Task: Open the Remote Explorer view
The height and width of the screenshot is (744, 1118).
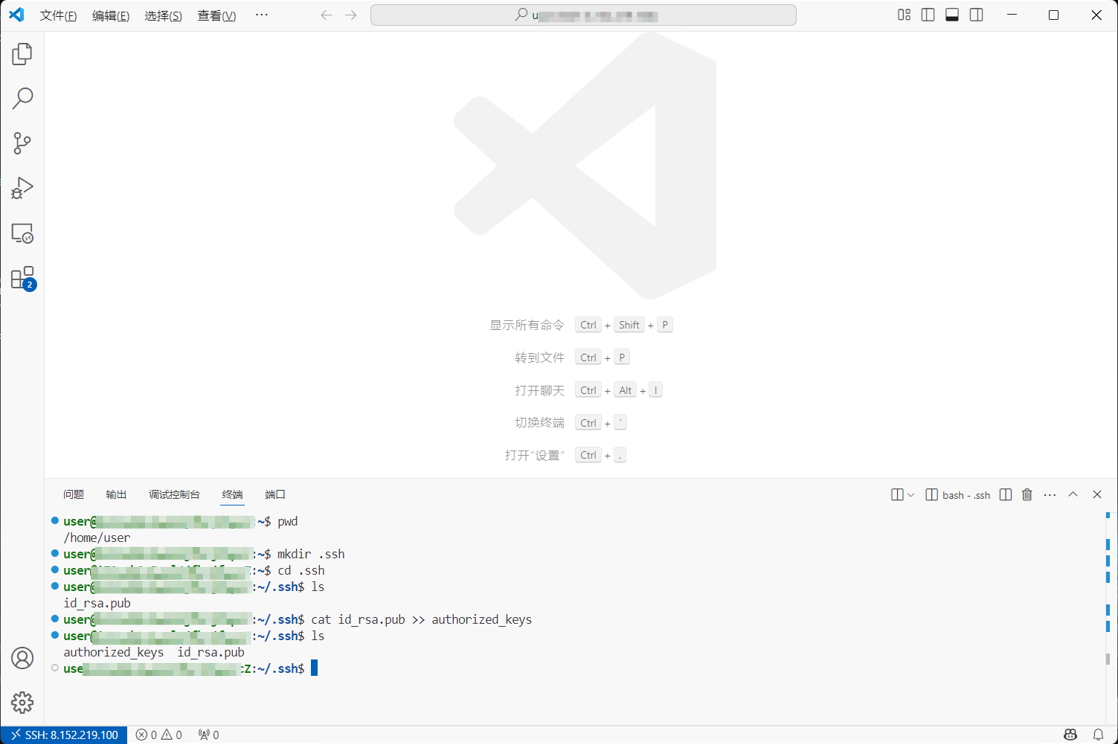Action: click(22, 233)
